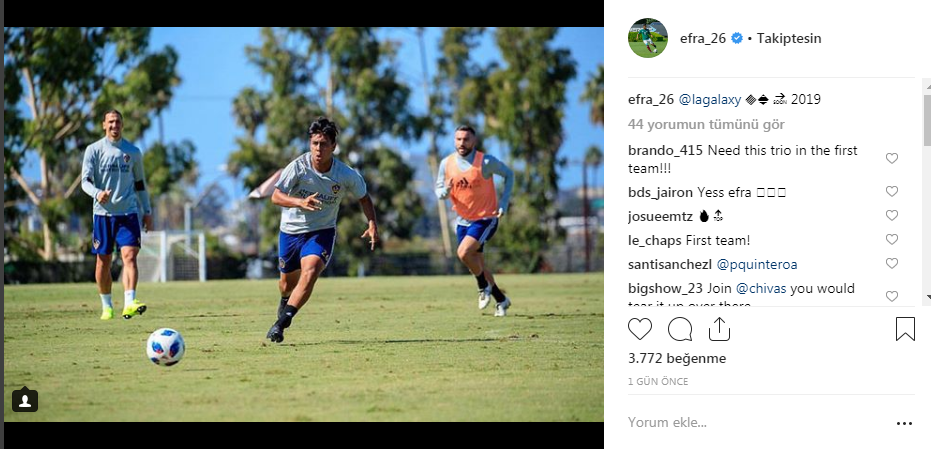Open the efra_26 profile avatar
This screenshot has width=931, height=449.
648,38
